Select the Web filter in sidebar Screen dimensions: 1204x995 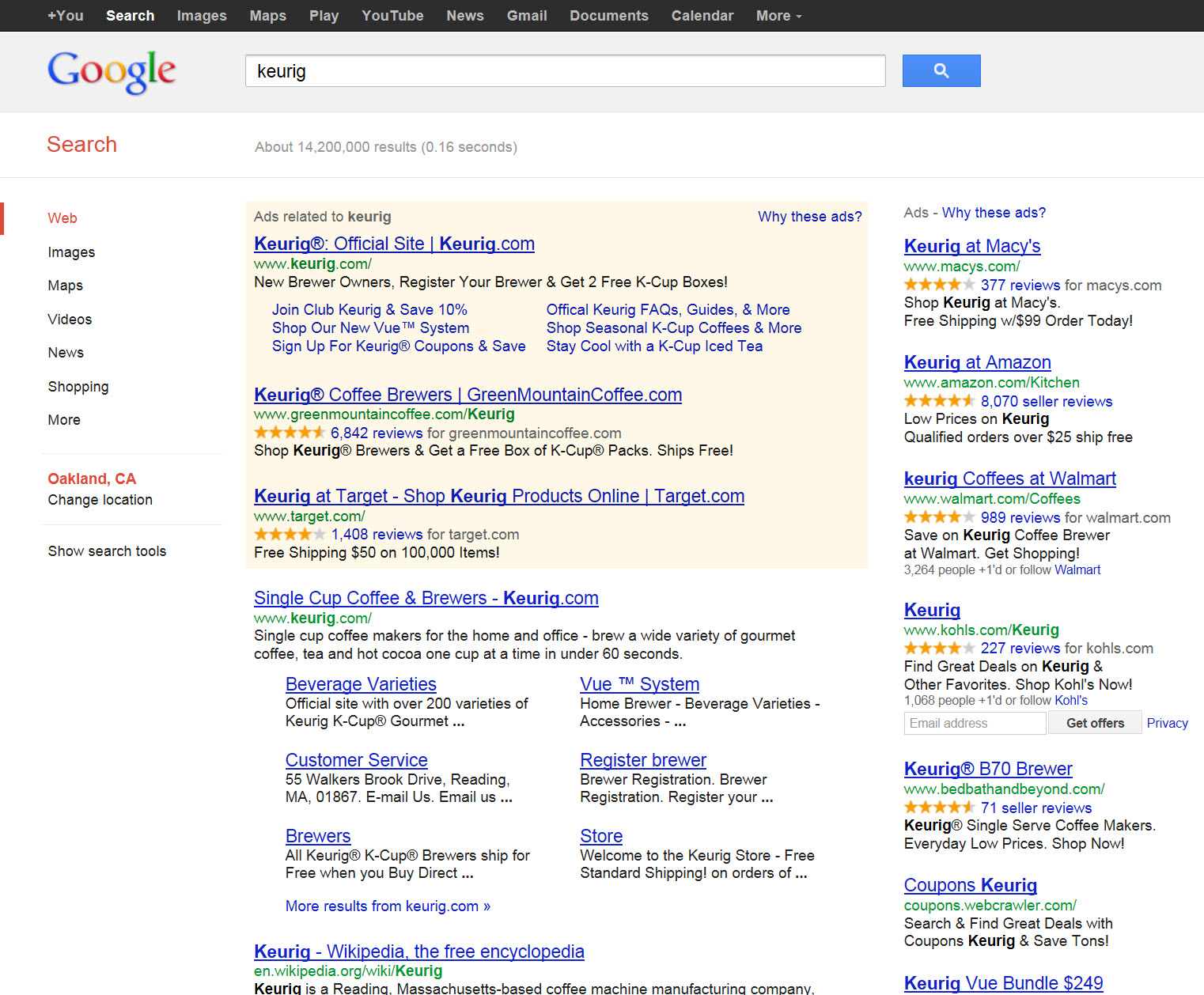click(x=62, y=218)
